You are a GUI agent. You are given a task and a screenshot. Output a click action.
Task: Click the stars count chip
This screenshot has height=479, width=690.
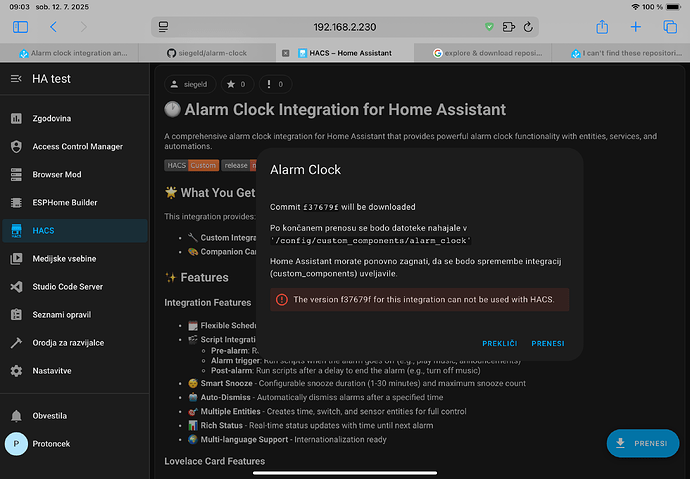(237, 84)
